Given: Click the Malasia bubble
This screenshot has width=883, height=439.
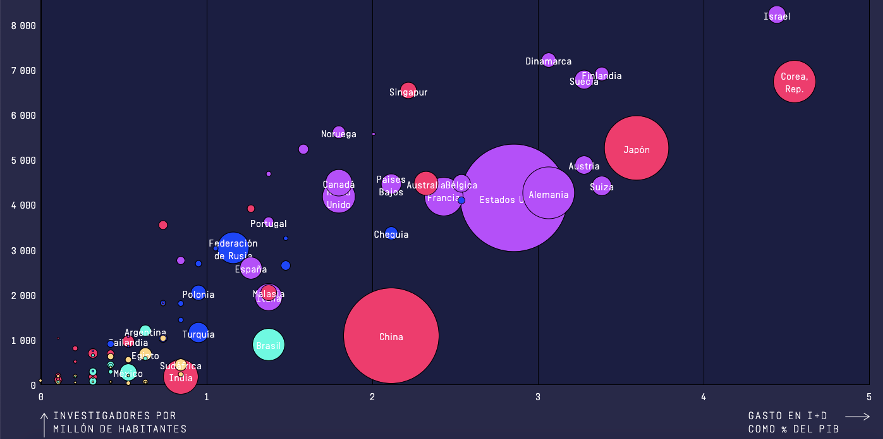Looking at the screenshot, I should (x=268, y=295).
